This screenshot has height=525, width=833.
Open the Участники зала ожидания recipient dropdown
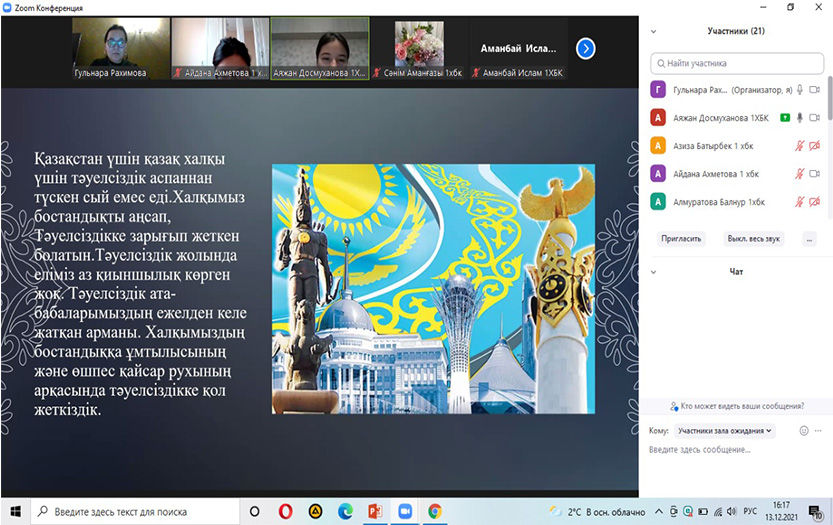click(x=725, y=431)
